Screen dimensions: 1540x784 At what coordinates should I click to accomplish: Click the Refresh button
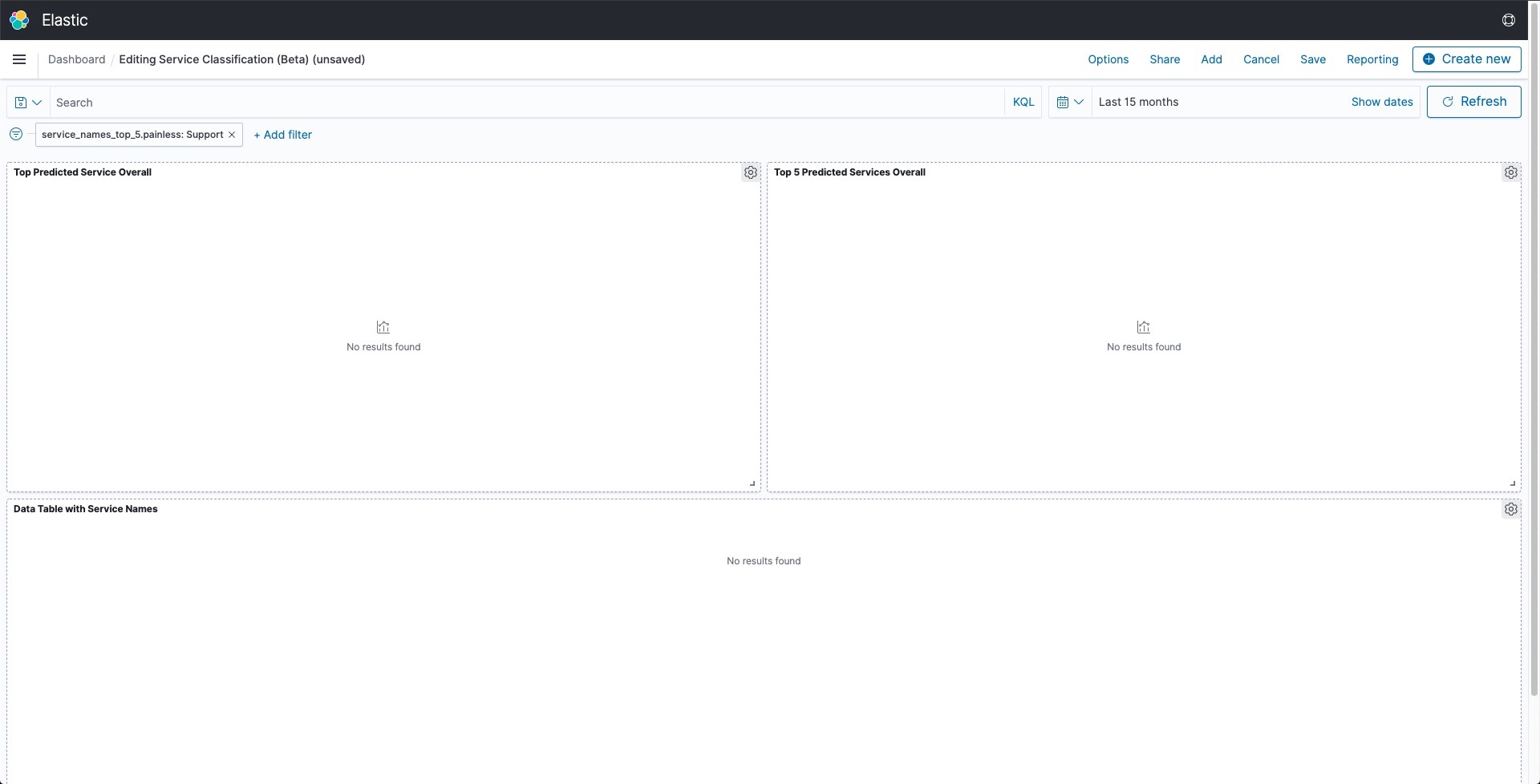(x=1473, y=102)
